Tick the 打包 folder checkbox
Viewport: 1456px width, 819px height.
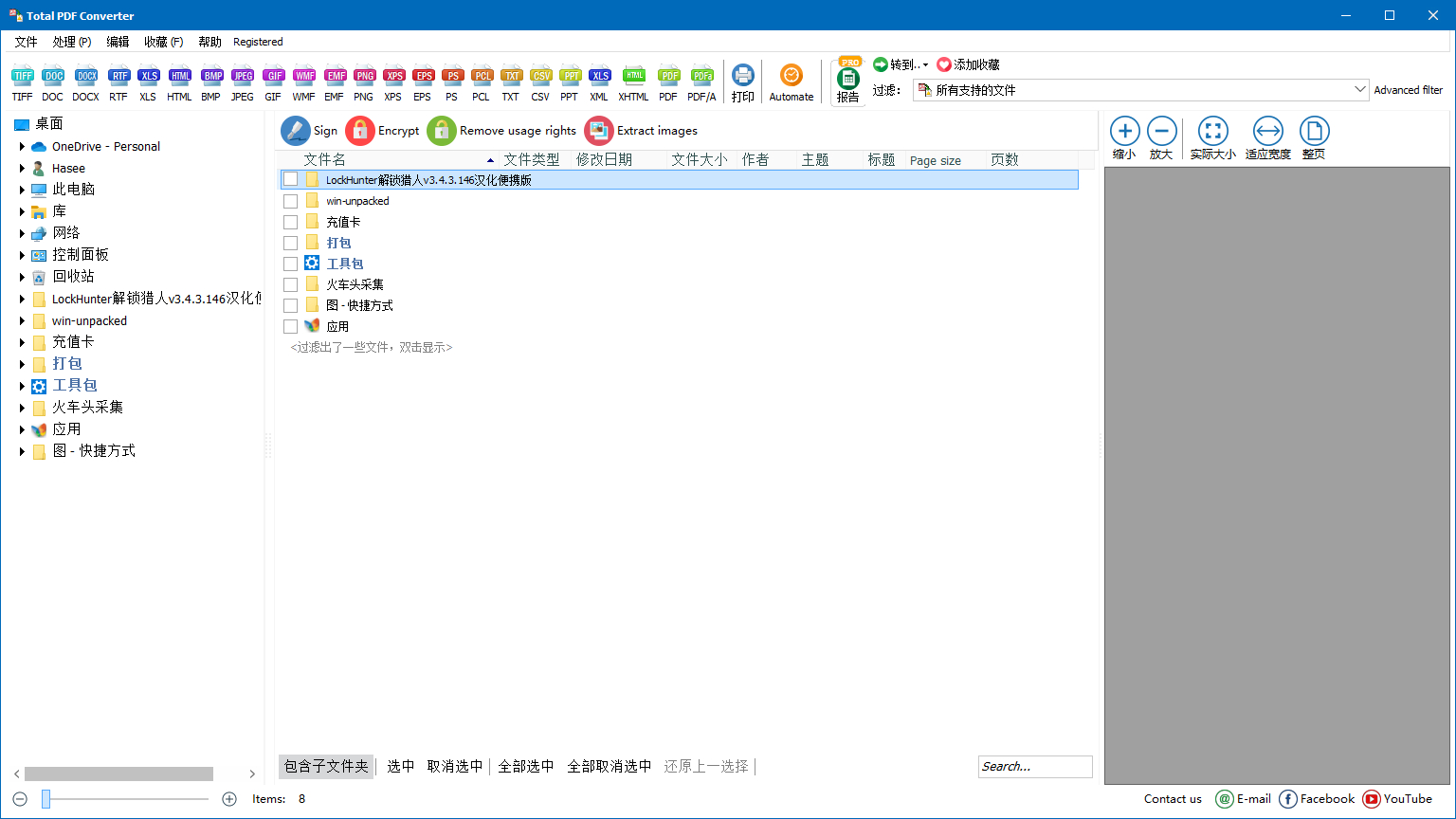tap(290, 243)
